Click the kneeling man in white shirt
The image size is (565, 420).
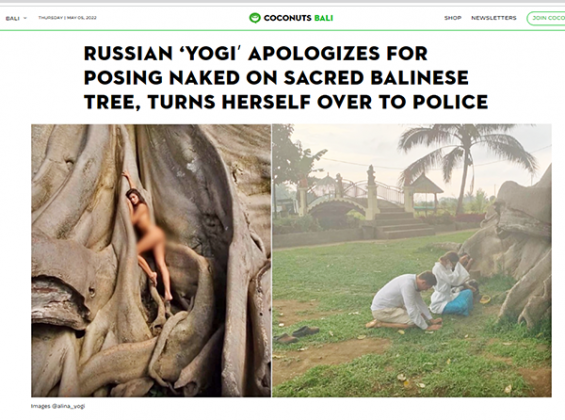click(x=404, y=301)
